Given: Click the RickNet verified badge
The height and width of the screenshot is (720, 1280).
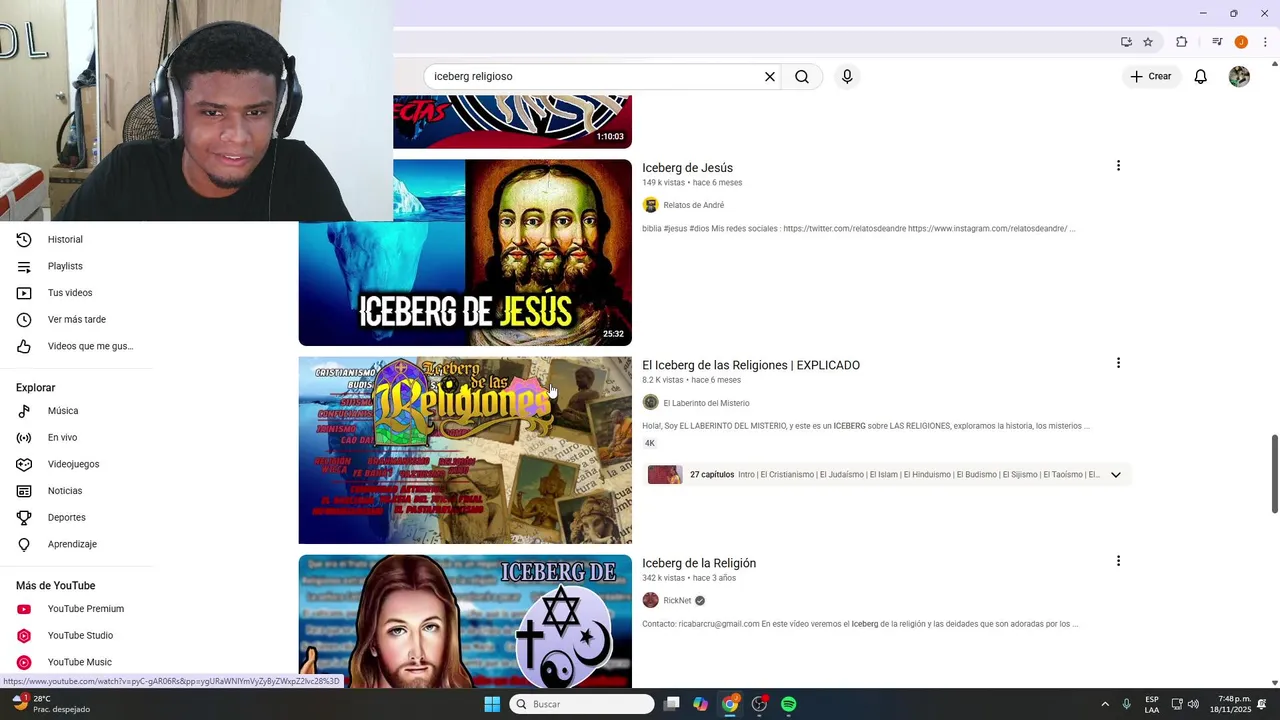Looking at the screenshot, I should coord(700,601).
